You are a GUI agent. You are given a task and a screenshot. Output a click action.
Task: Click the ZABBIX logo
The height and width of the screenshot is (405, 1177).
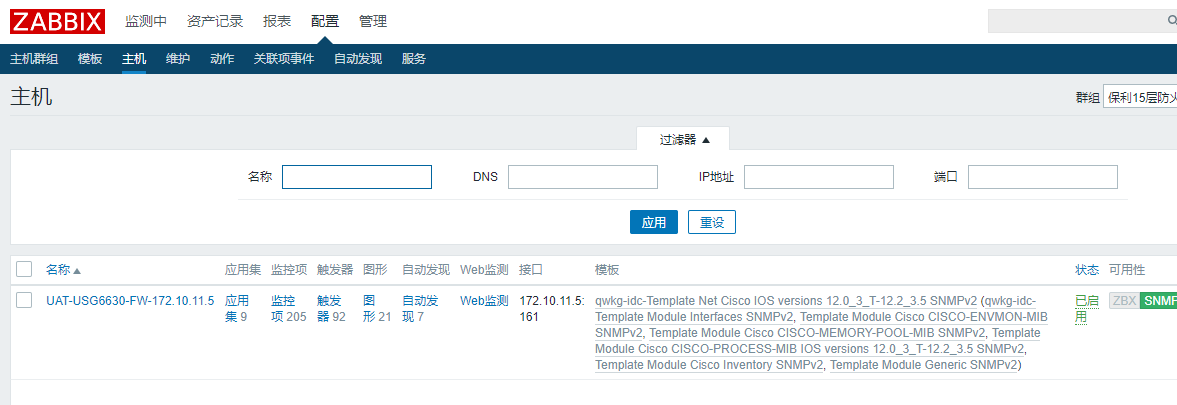click(x=57, y=22)
